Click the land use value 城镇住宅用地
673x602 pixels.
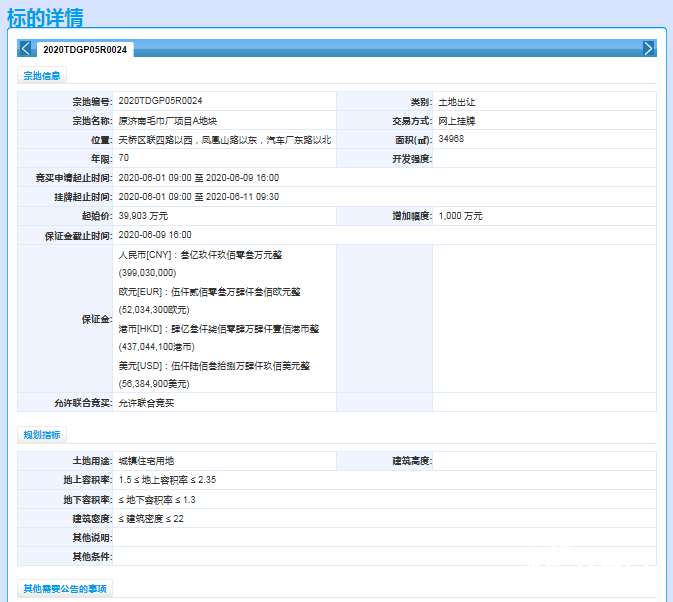coord(146,461)
